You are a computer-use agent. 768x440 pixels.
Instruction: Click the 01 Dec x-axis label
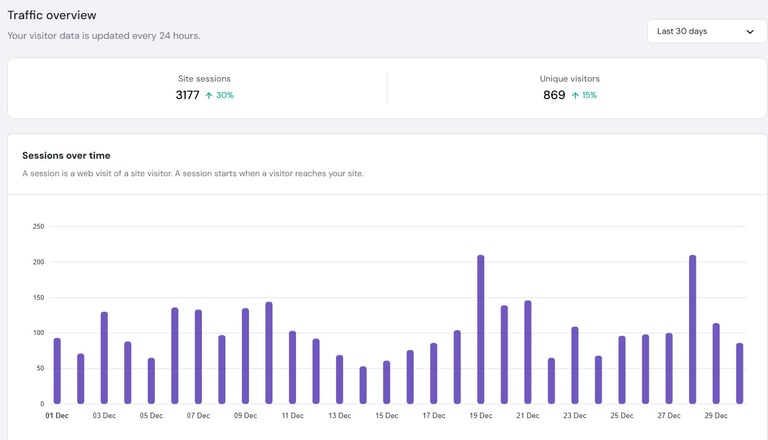pyautogui.click(x=56, y=414)
